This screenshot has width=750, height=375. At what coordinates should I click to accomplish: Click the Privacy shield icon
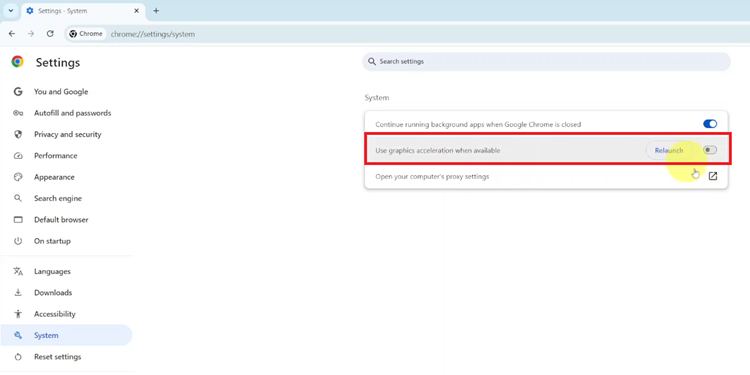tap(18, 134)
